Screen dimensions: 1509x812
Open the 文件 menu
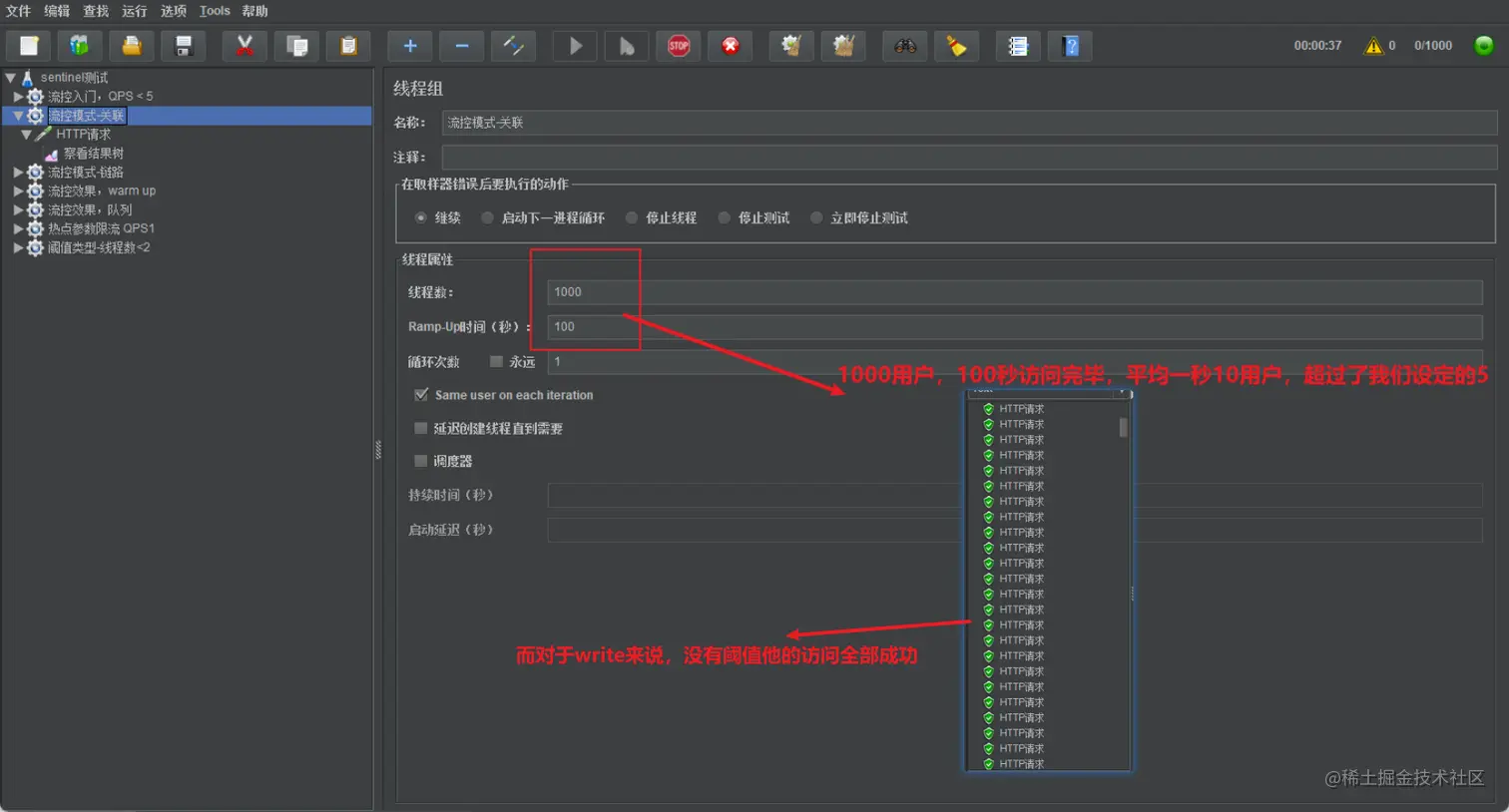tap(18, 11)
